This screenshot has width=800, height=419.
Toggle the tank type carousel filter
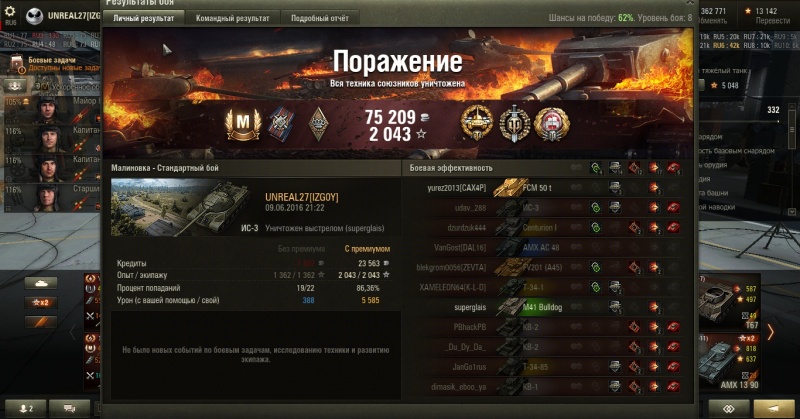point(41,283)
